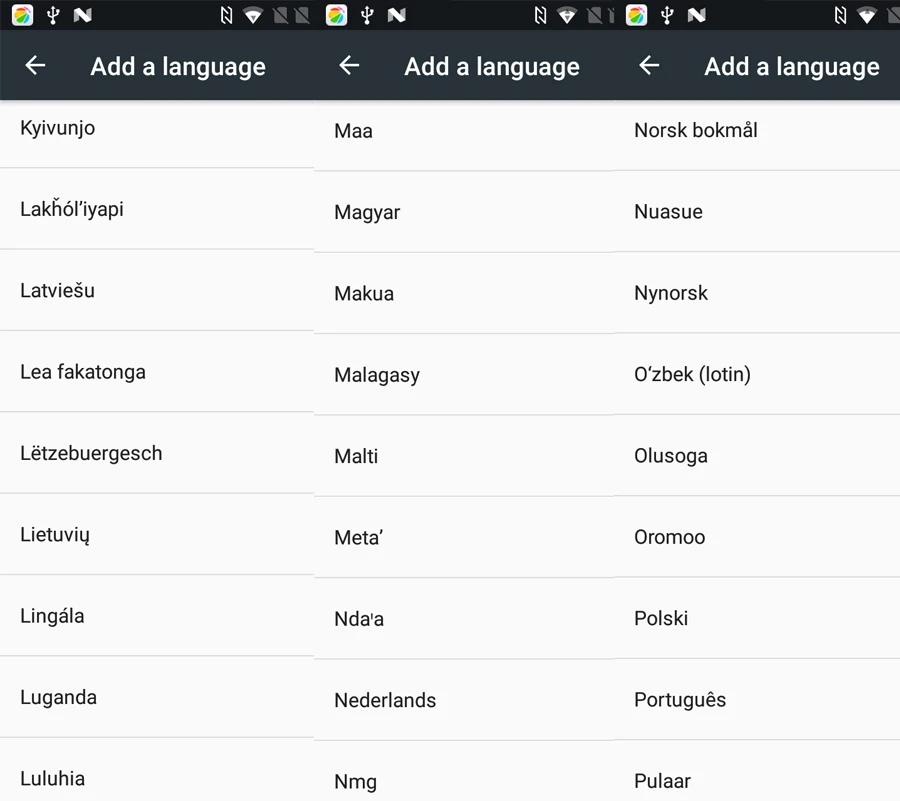
Task: Tap colorful app icon in middle status bar
Action: tap(336, 15)
